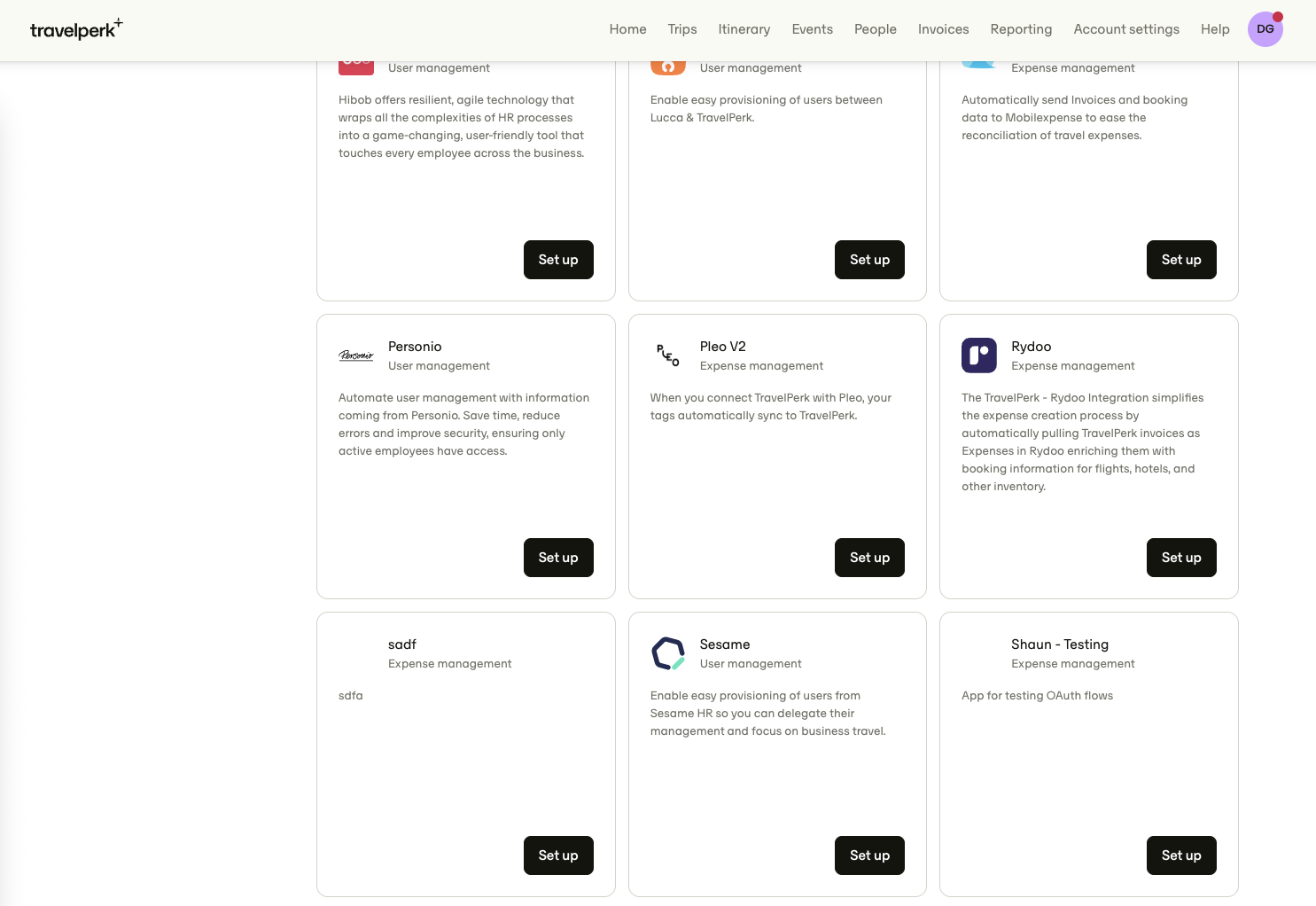Image resolution: width=1316 pixels, height=906 pixels.
Task: Open the People section
Action: point(876,29)
